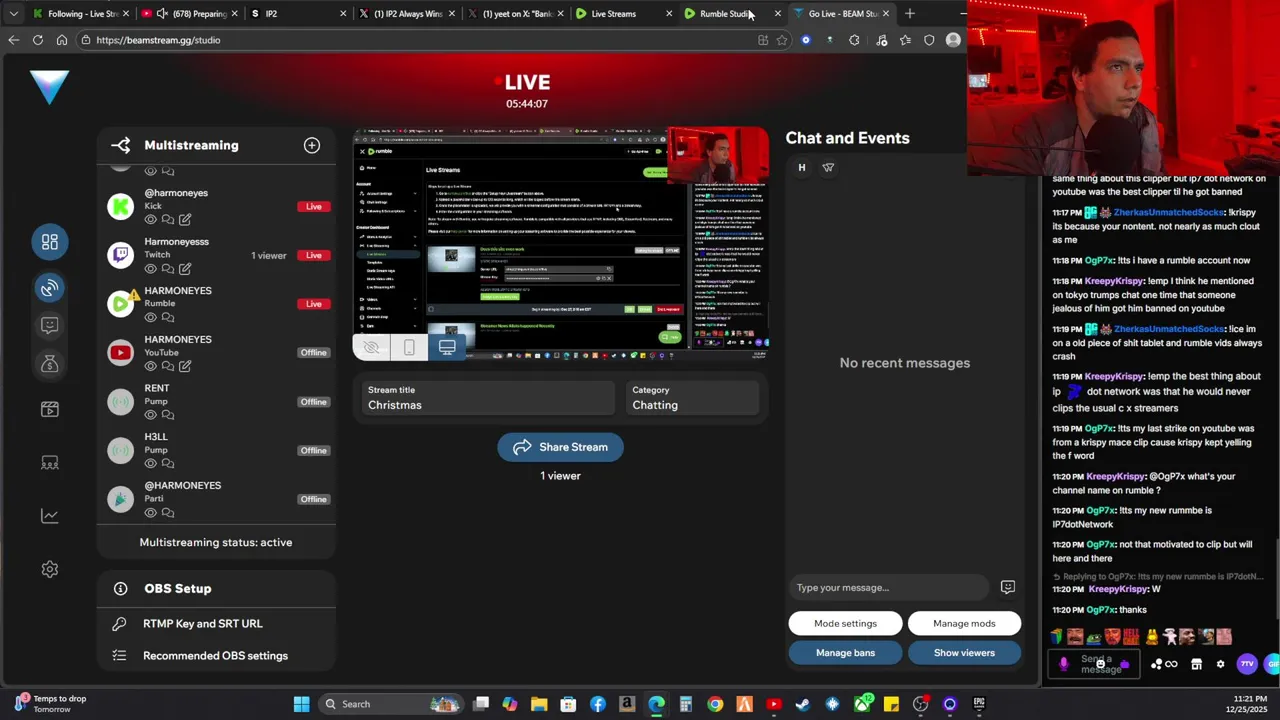Open RTMP Key and SRT URL

pos(217,623)
